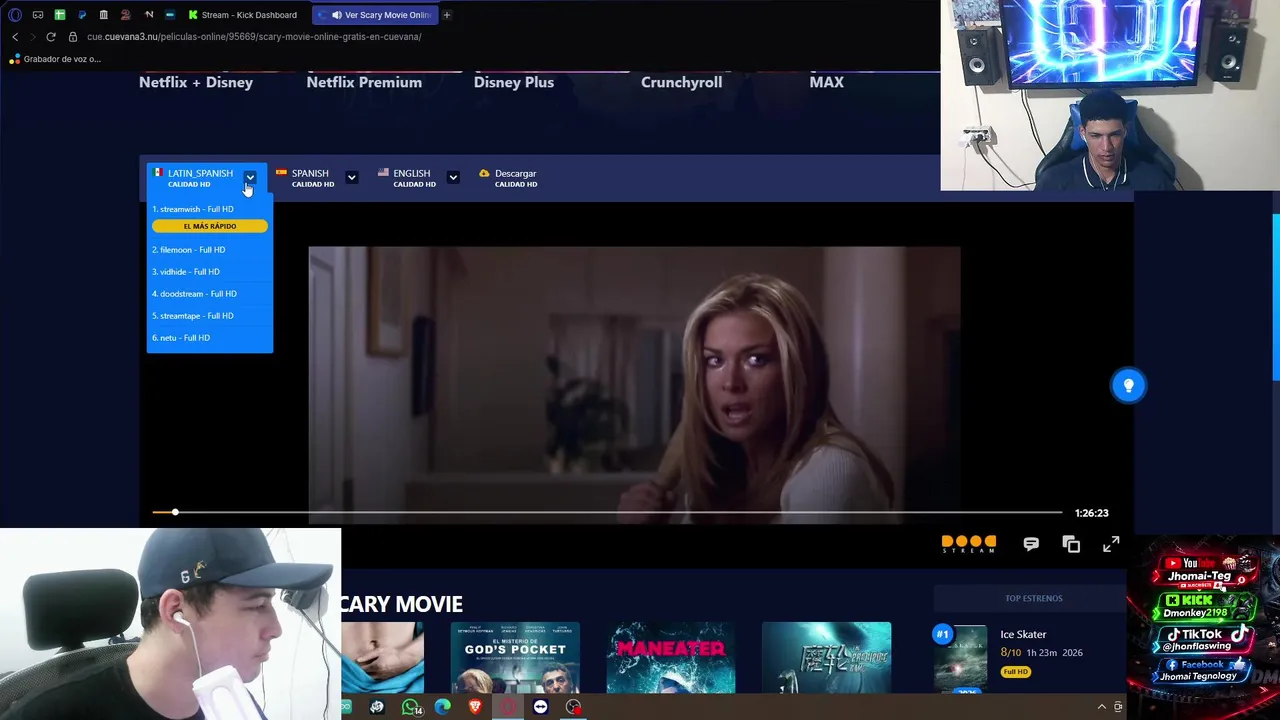Screen dimensions: 1280x720
Task: Open OBS Studio from the taskbar
Action: click(x=573, y=707)
